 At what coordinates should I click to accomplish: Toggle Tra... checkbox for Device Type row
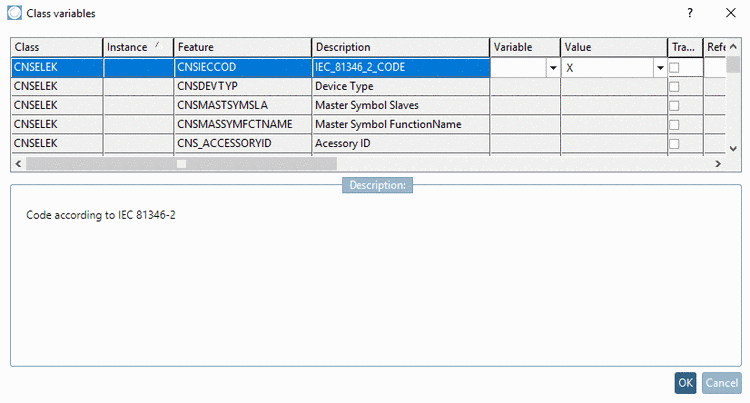[x=674, y=87]
